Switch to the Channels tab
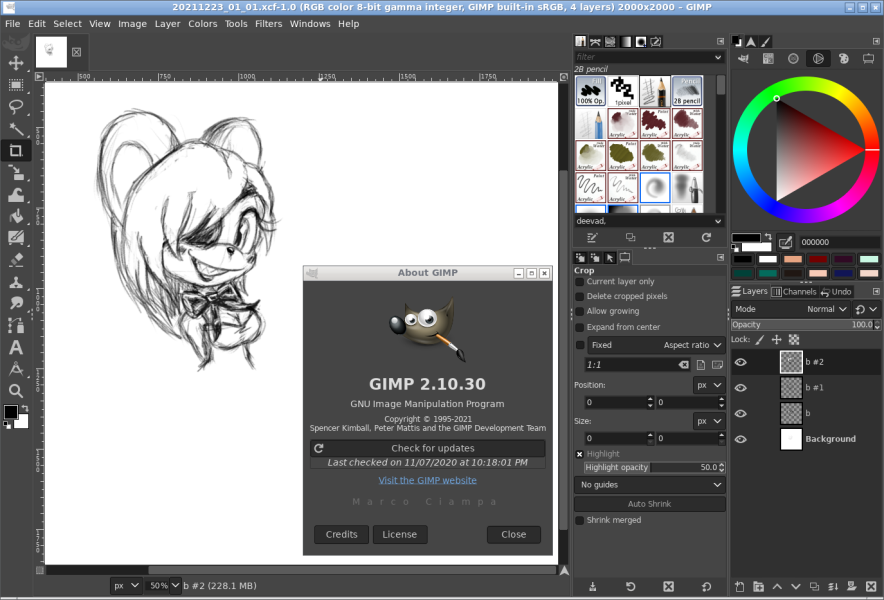The image size is (884, 600). 794,292
